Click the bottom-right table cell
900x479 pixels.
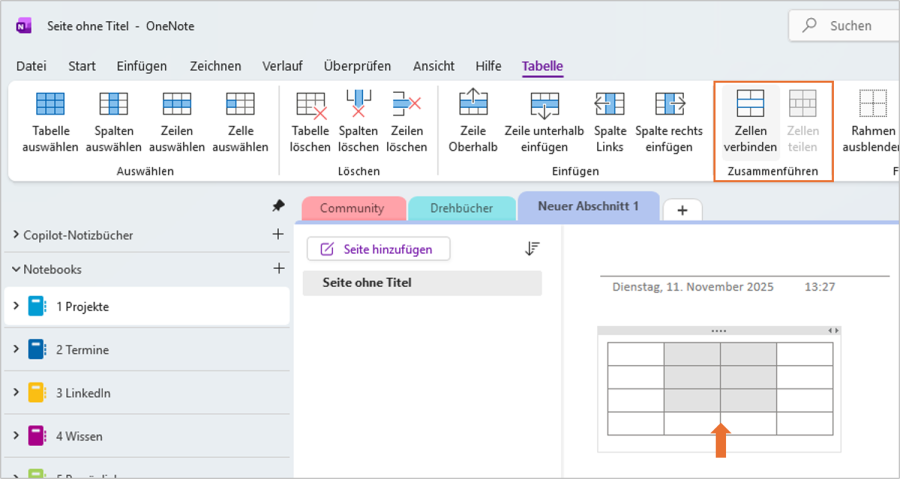[x=805, y=423]
